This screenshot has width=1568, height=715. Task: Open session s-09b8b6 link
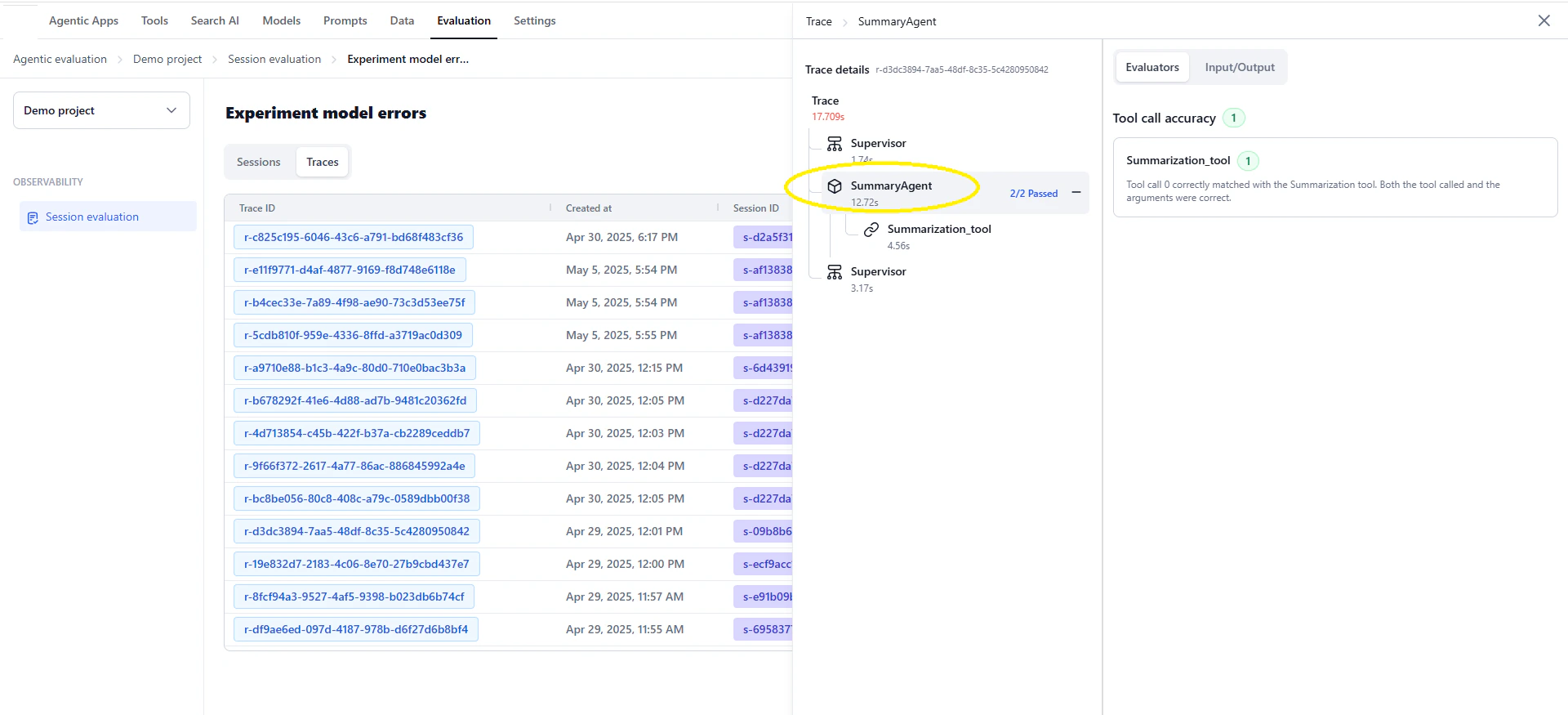(x=764, y=531)
